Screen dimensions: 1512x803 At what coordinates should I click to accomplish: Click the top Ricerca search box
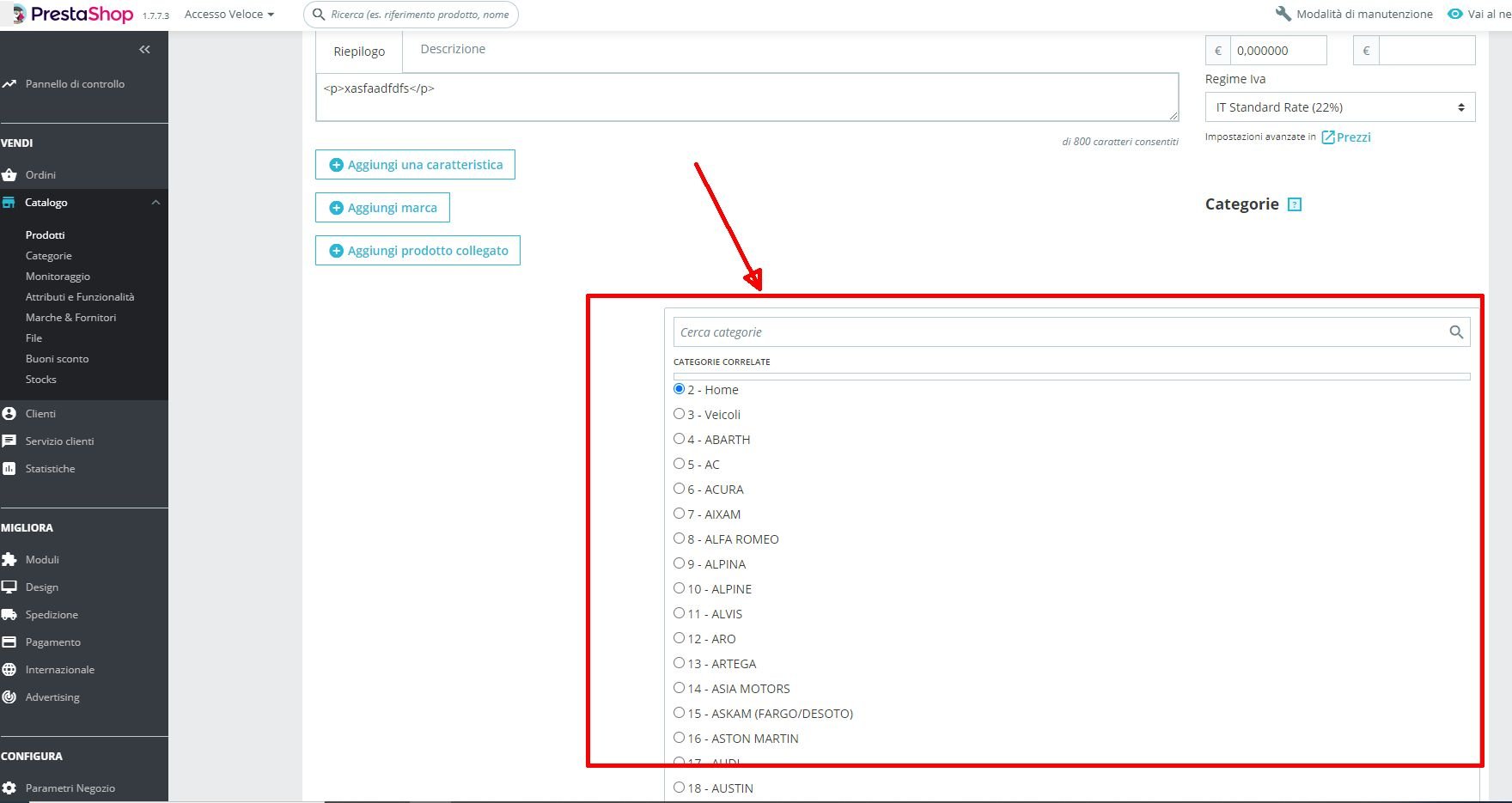click(x=411, y=15)
